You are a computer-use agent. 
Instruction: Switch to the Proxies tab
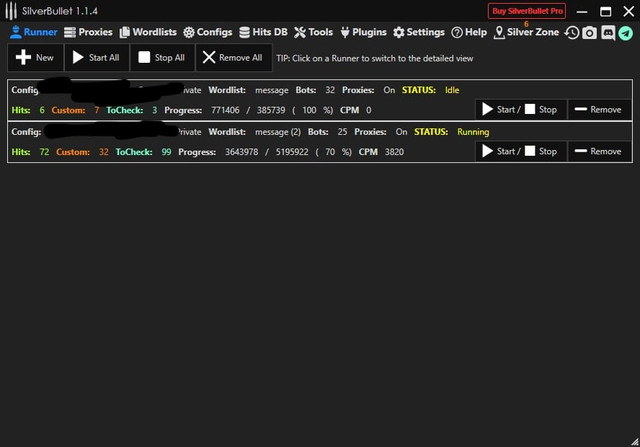pyautogui.click(x=88, y=32)
